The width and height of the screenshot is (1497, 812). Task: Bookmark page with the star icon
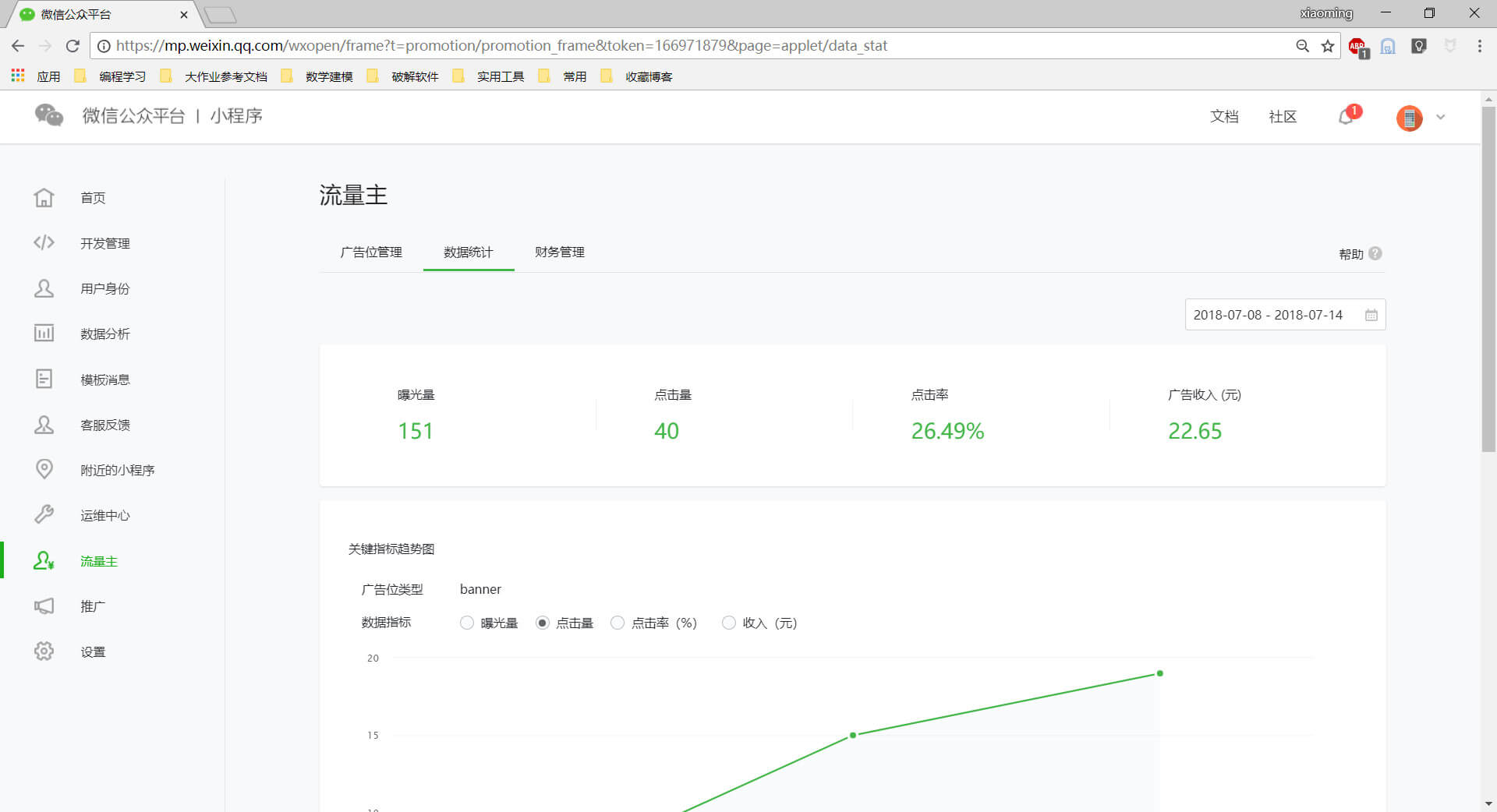point(1328,46)
